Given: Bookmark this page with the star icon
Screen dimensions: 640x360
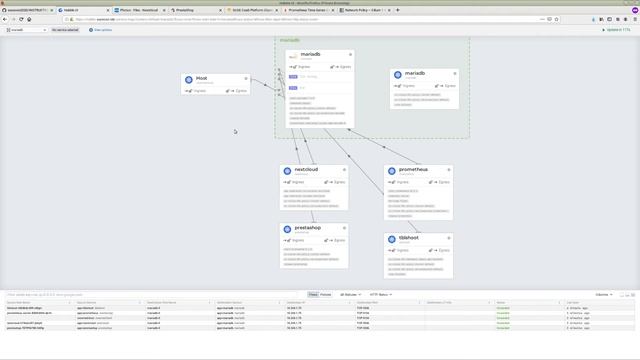Looking at the screenshot, I should [556, 19].
